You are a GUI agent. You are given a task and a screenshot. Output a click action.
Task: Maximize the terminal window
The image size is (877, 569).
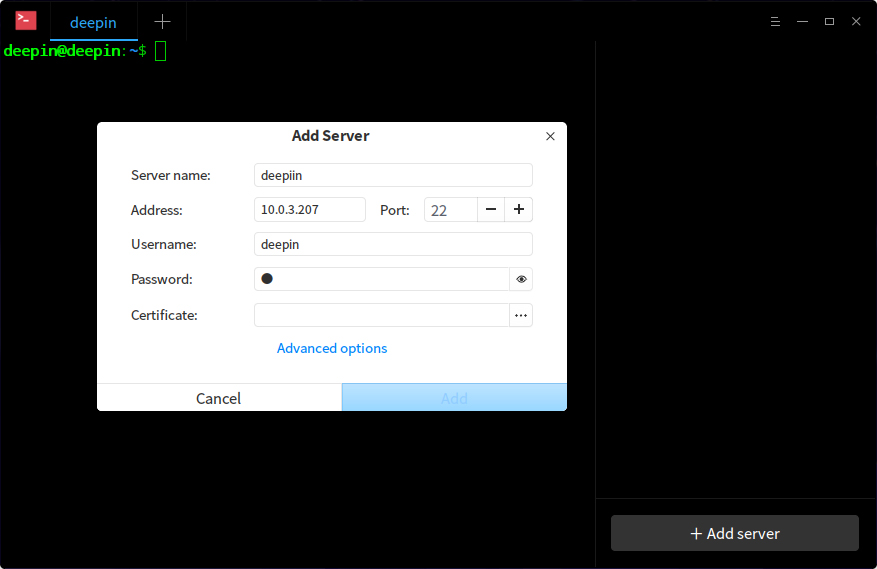click(x=829, y=22)
